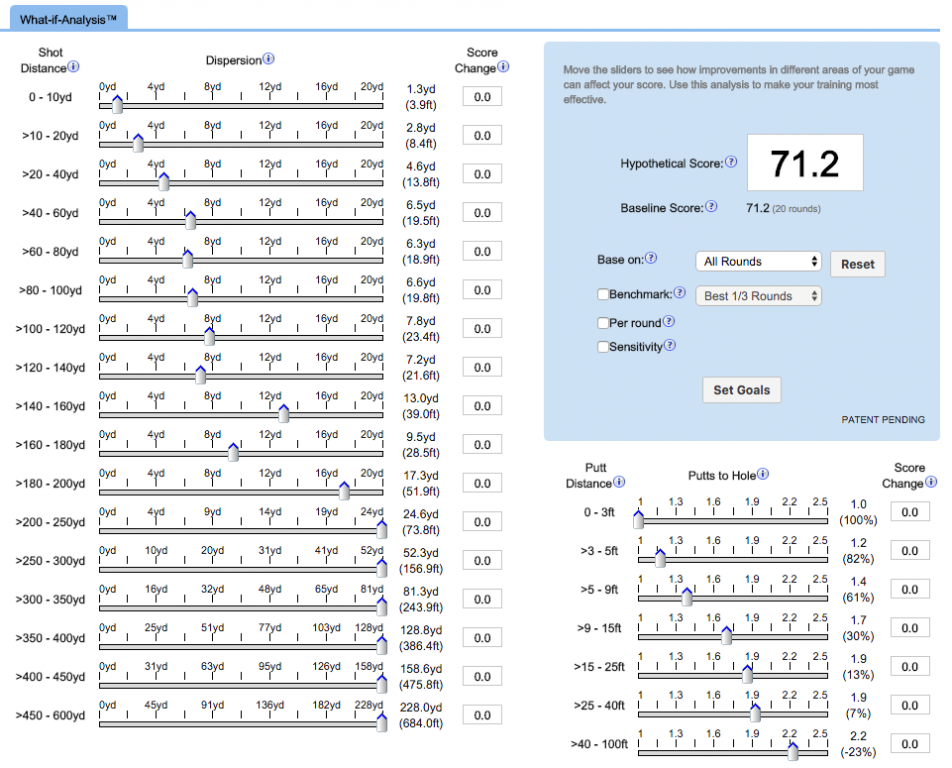This screenshot has height=768, width=952.
Task: Click the >120 - 140yd dispersion slider handle
Action: 200,375
